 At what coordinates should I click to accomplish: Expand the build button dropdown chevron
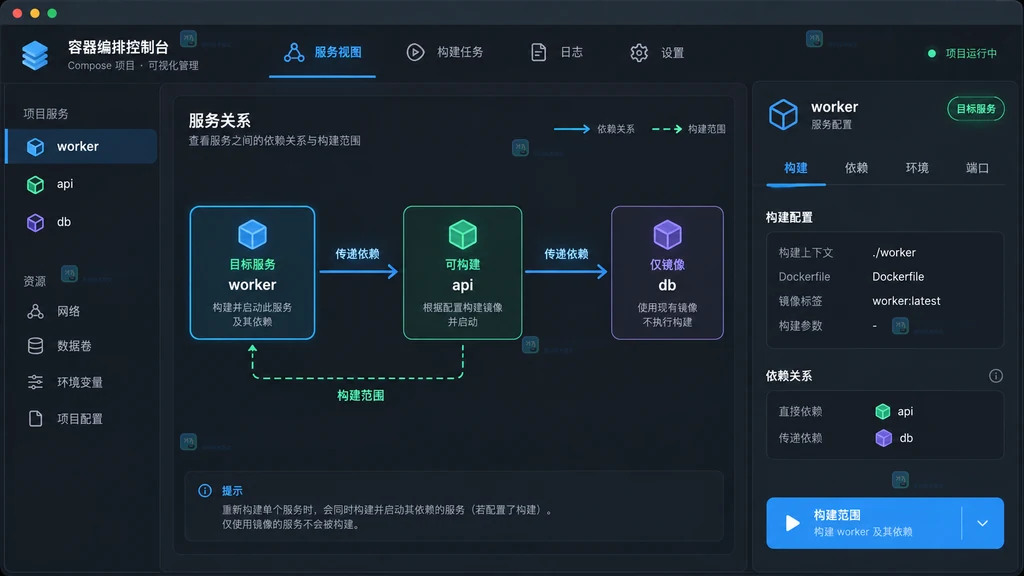[x=982, y=523]
